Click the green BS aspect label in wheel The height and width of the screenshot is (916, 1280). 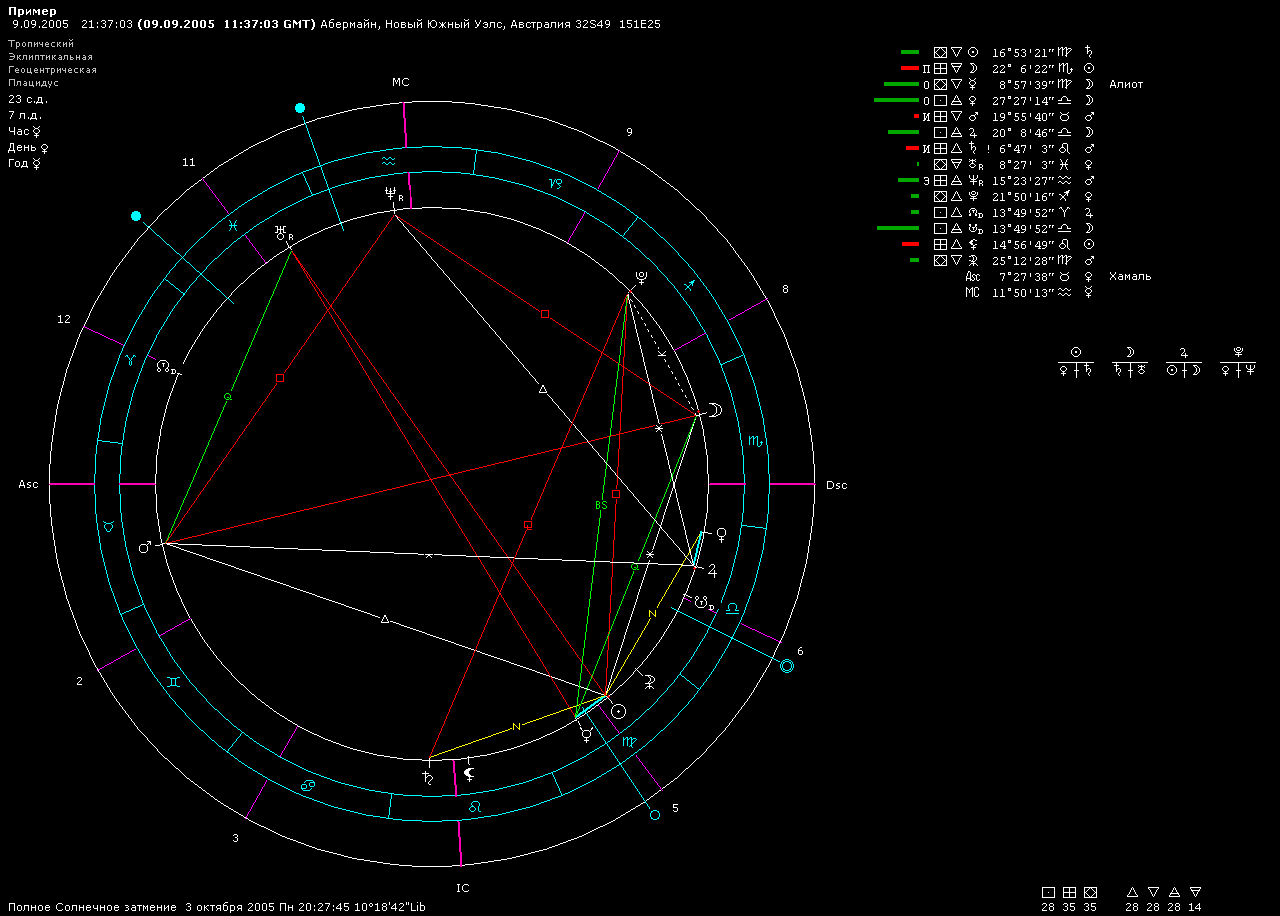(601, 506)
